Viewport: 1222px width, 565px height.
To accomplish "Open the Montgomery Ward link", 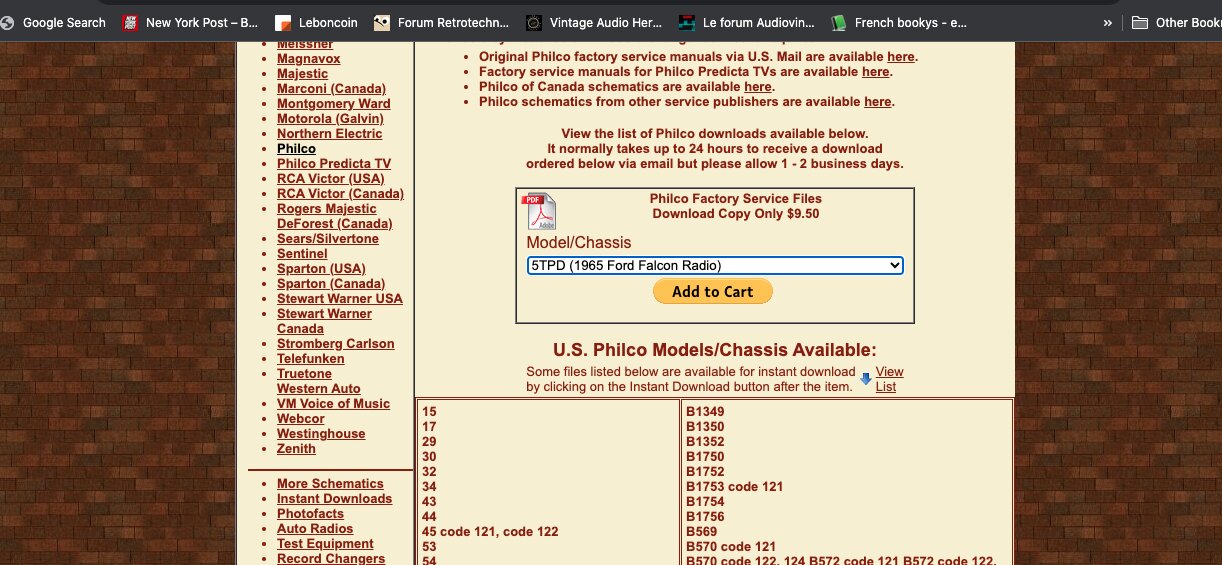I will pyautogui.click(x=334, y=104).
